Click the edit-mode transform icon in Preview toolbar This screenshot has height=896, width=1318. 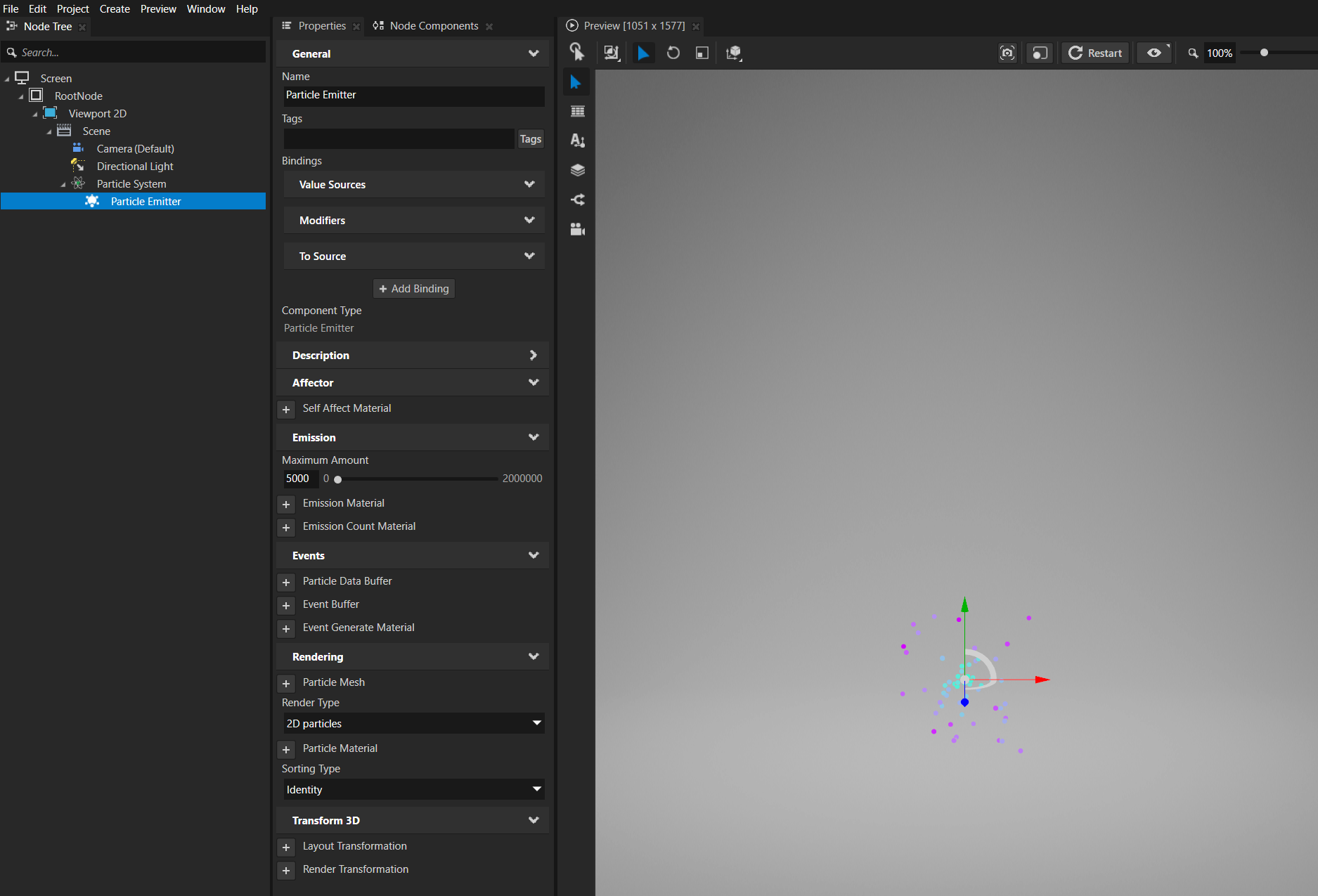(x=612, y=53)
